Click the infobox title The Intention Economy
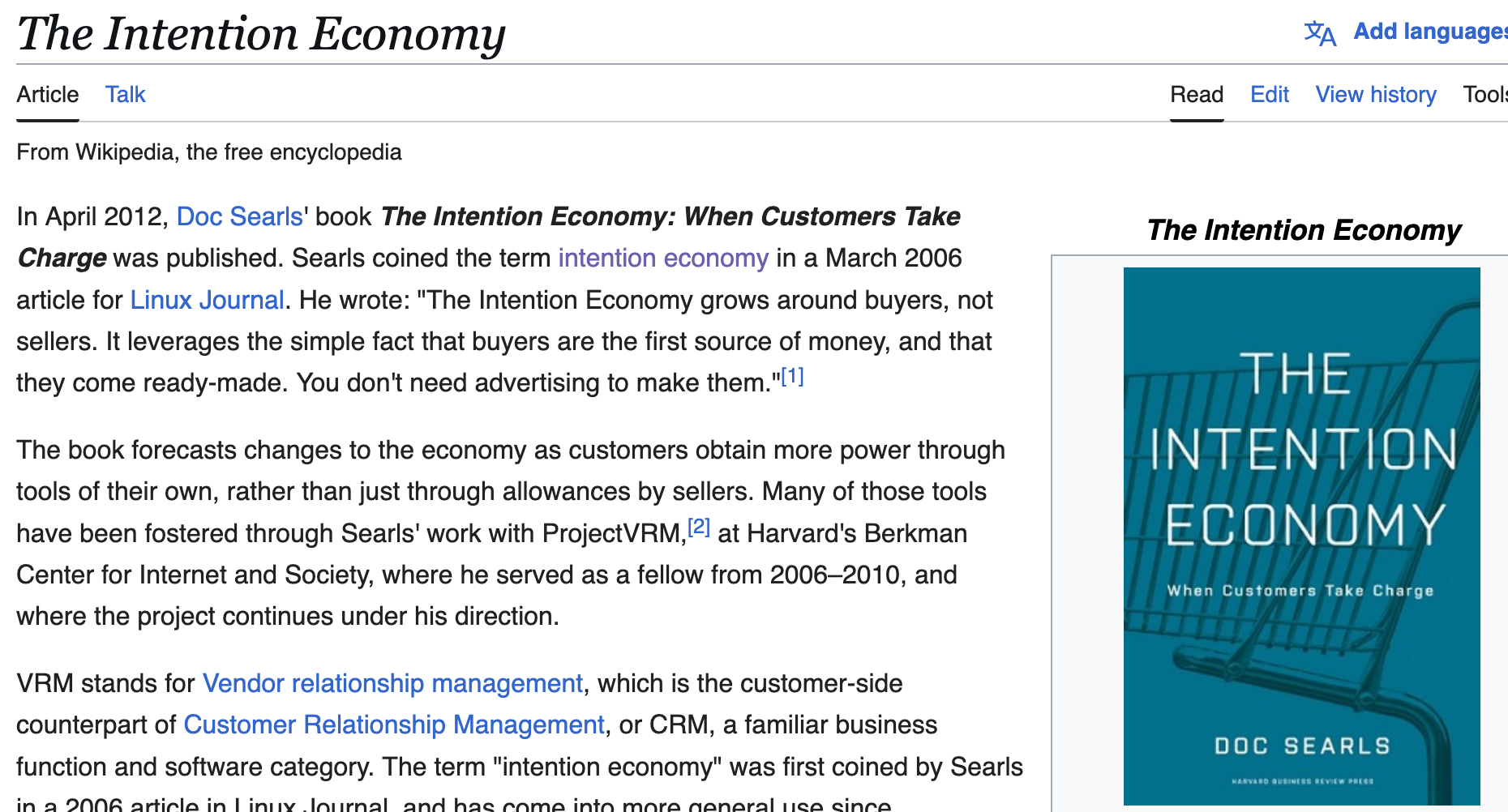The width and height of the screenshot is (1508, 812). pyautogui.click(x=1304, y=230)
